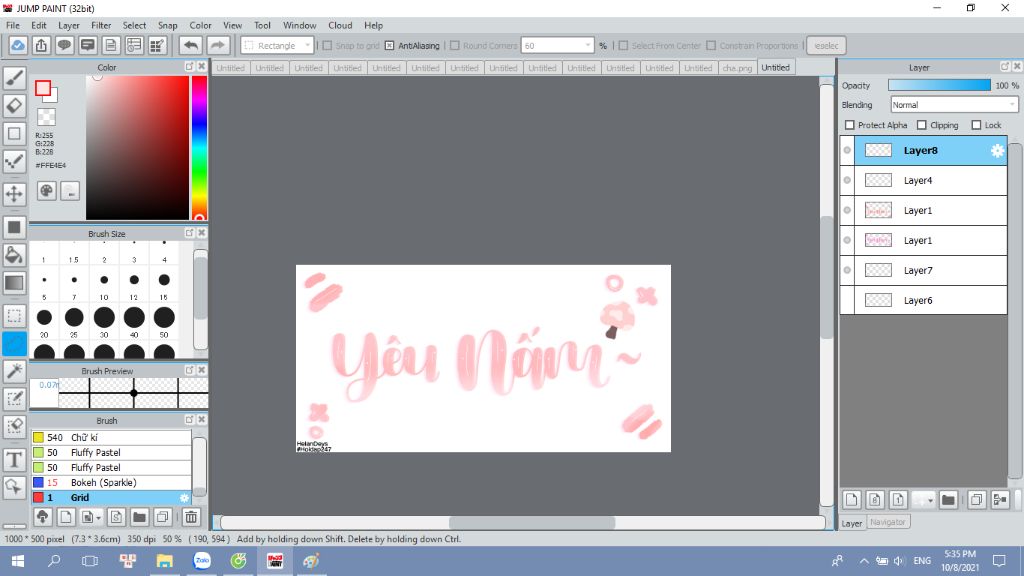This screenshot has height=576, width=1024.
Task: Add new layer in Layer panel
Action: (852, 500)
